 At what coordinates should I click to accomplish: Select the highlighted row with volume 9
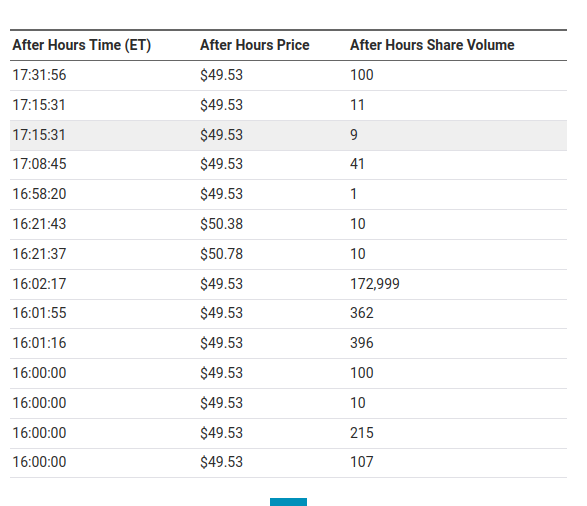point(288,135)
